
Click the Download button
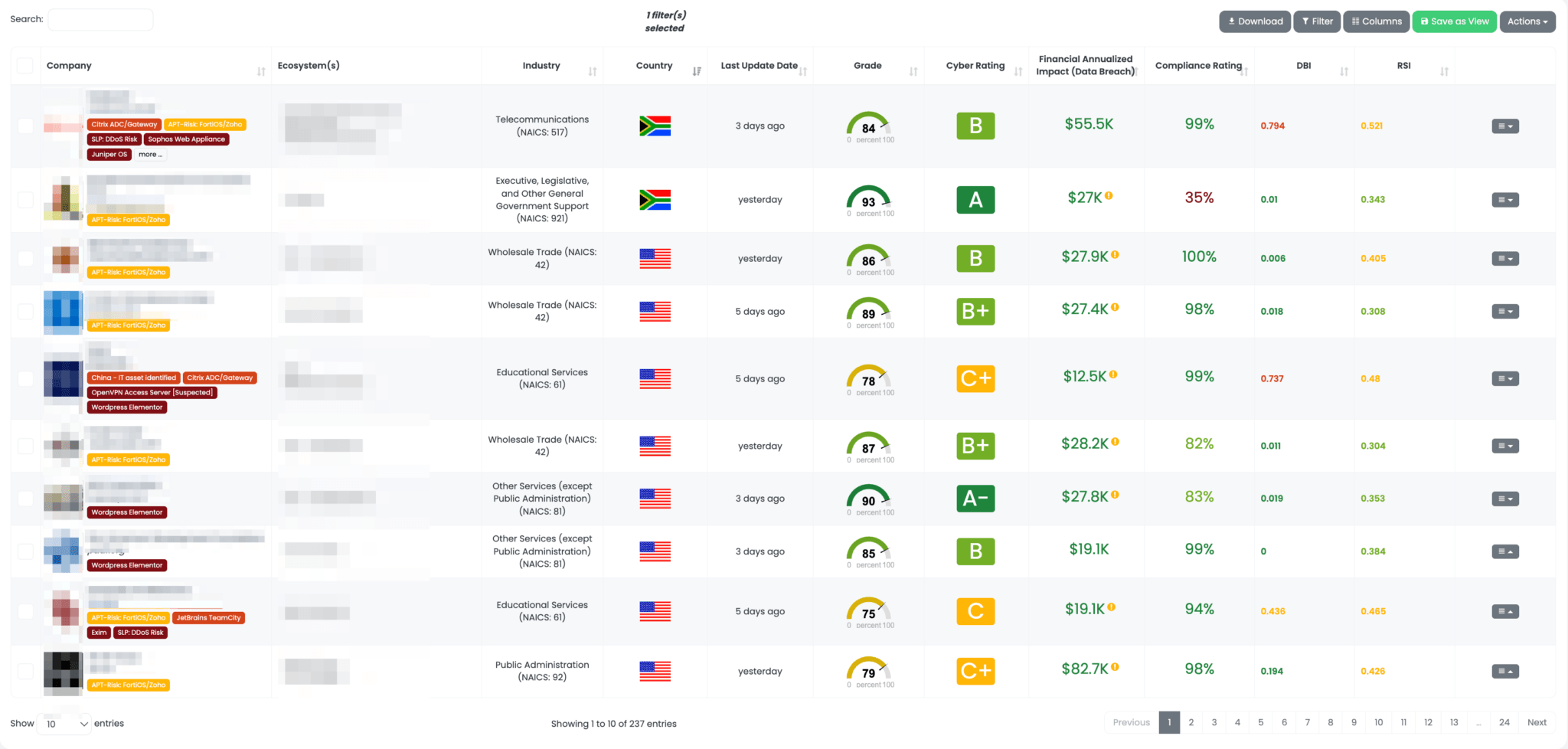pyautogui.click(x=1255, y=21)
